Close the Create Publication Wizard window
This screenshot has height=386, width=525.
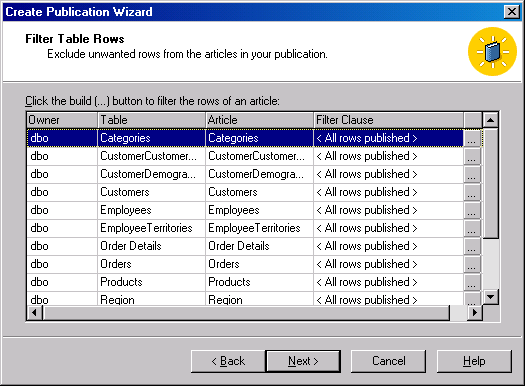coord(512,12)
